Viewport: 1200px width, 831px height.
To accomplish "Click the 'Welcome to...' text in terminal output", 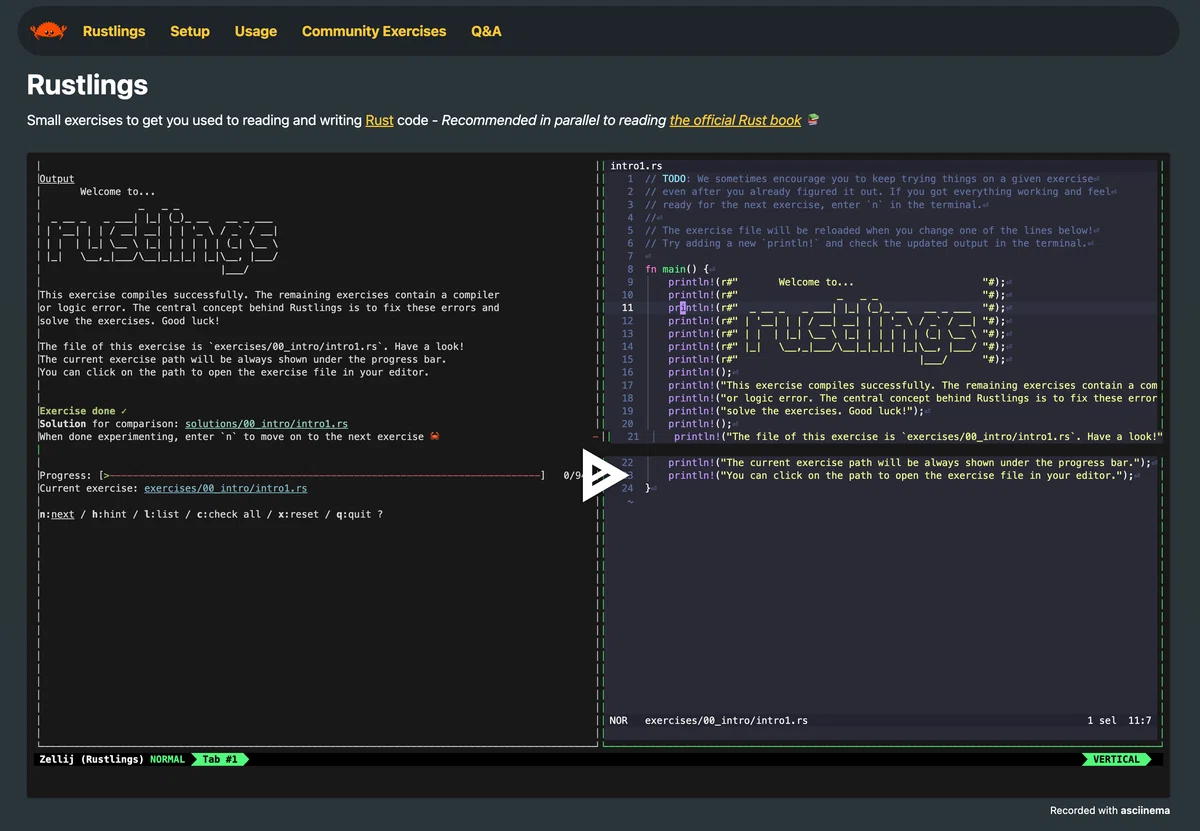I will (x=117, y=192).
